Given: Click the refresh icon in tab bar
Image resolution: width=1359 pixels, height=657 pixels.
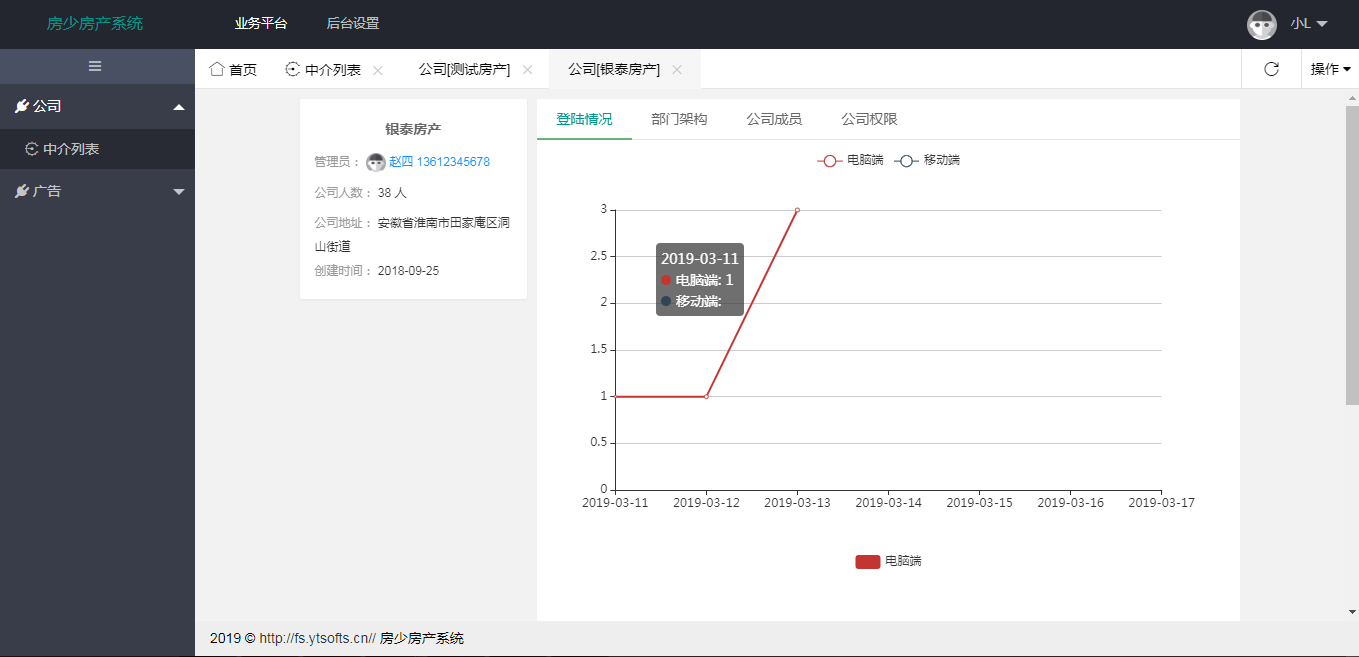Looking at the screenshot, I should click(x=1271, y=69).
